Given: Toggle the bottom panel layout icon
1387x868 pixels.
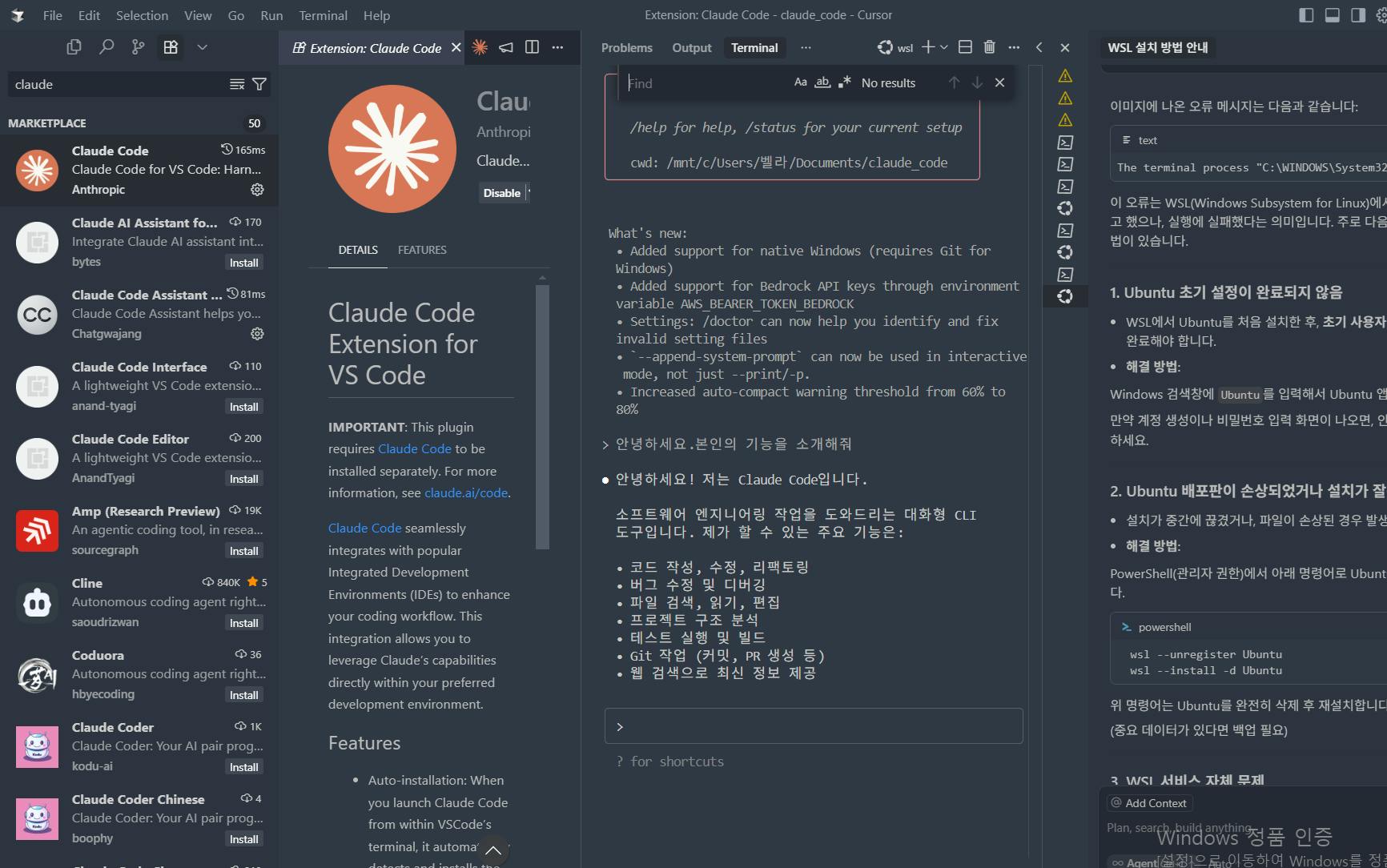Looking at the screenshot, I should 1333,15.
